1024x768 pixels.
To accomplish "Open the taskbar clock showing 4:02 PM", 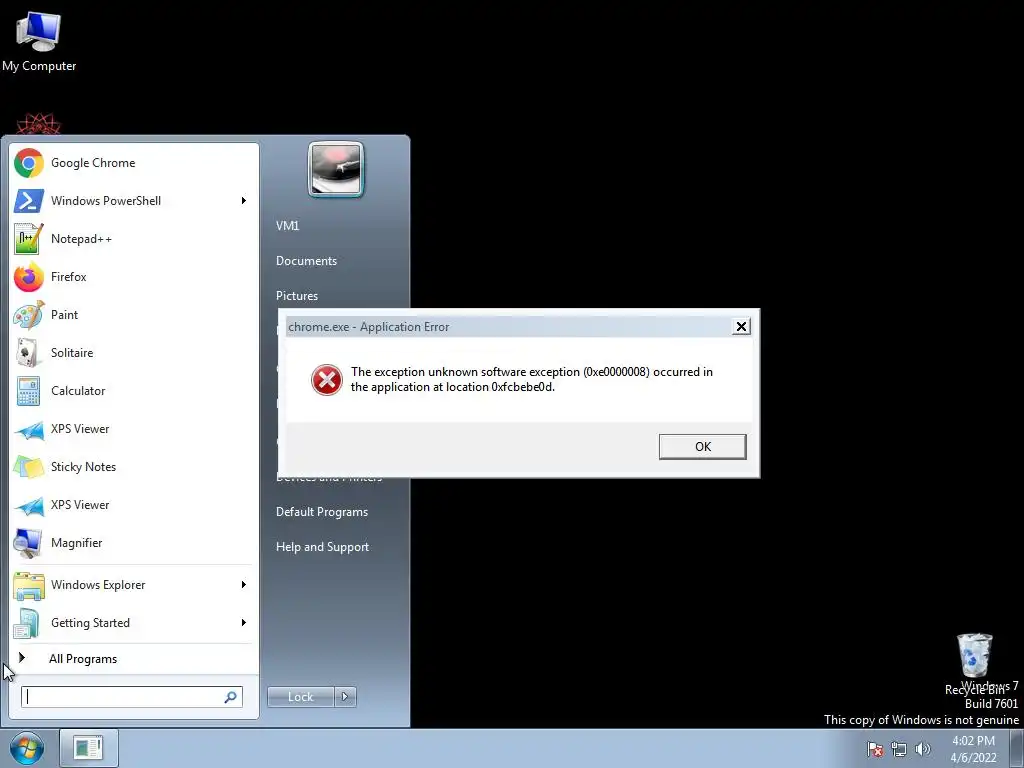I will (973, 749).
